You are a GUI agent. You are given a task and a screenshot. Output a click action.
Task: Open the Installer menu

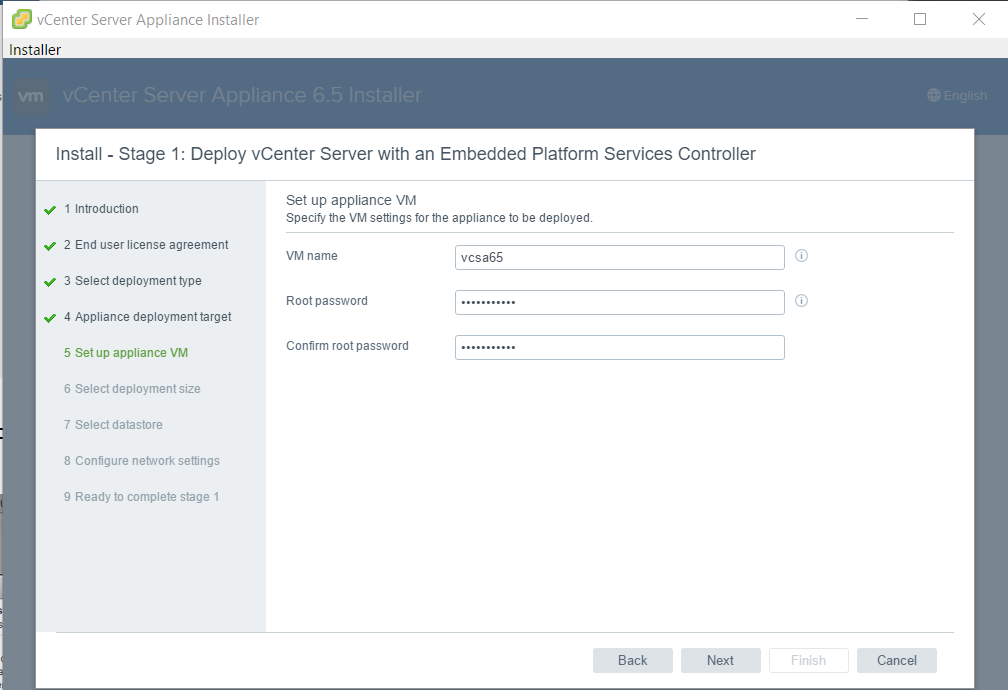35,50
